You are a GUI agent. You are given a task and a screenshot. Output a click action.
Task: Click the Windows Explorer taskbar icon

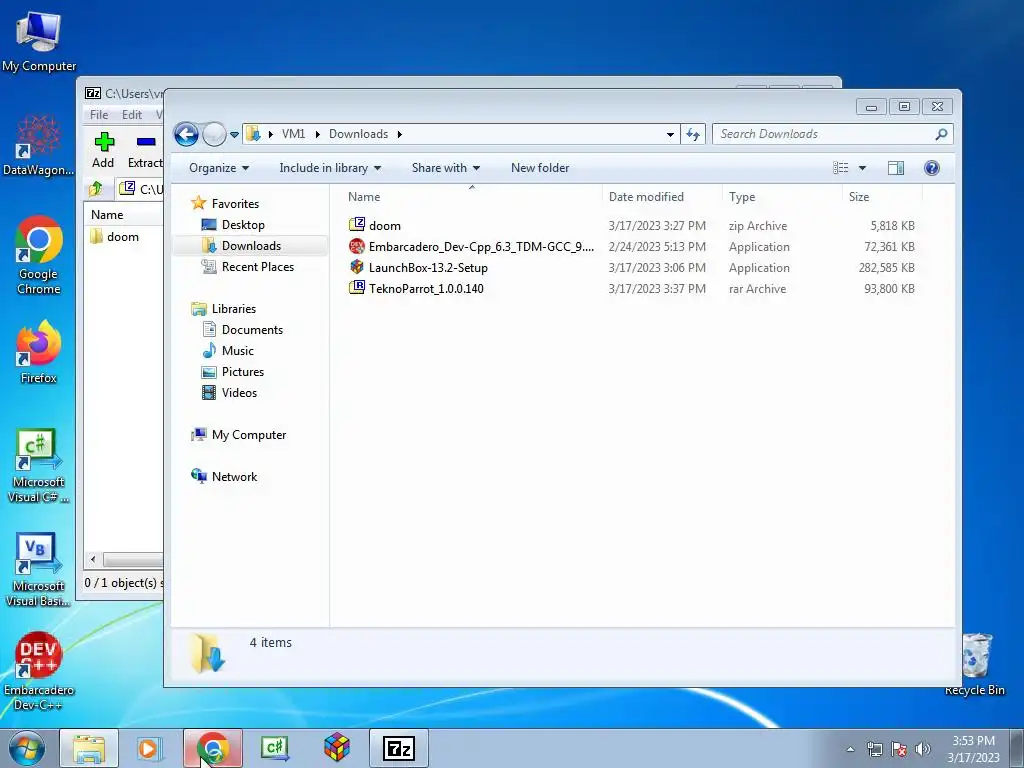pos(89,748)
